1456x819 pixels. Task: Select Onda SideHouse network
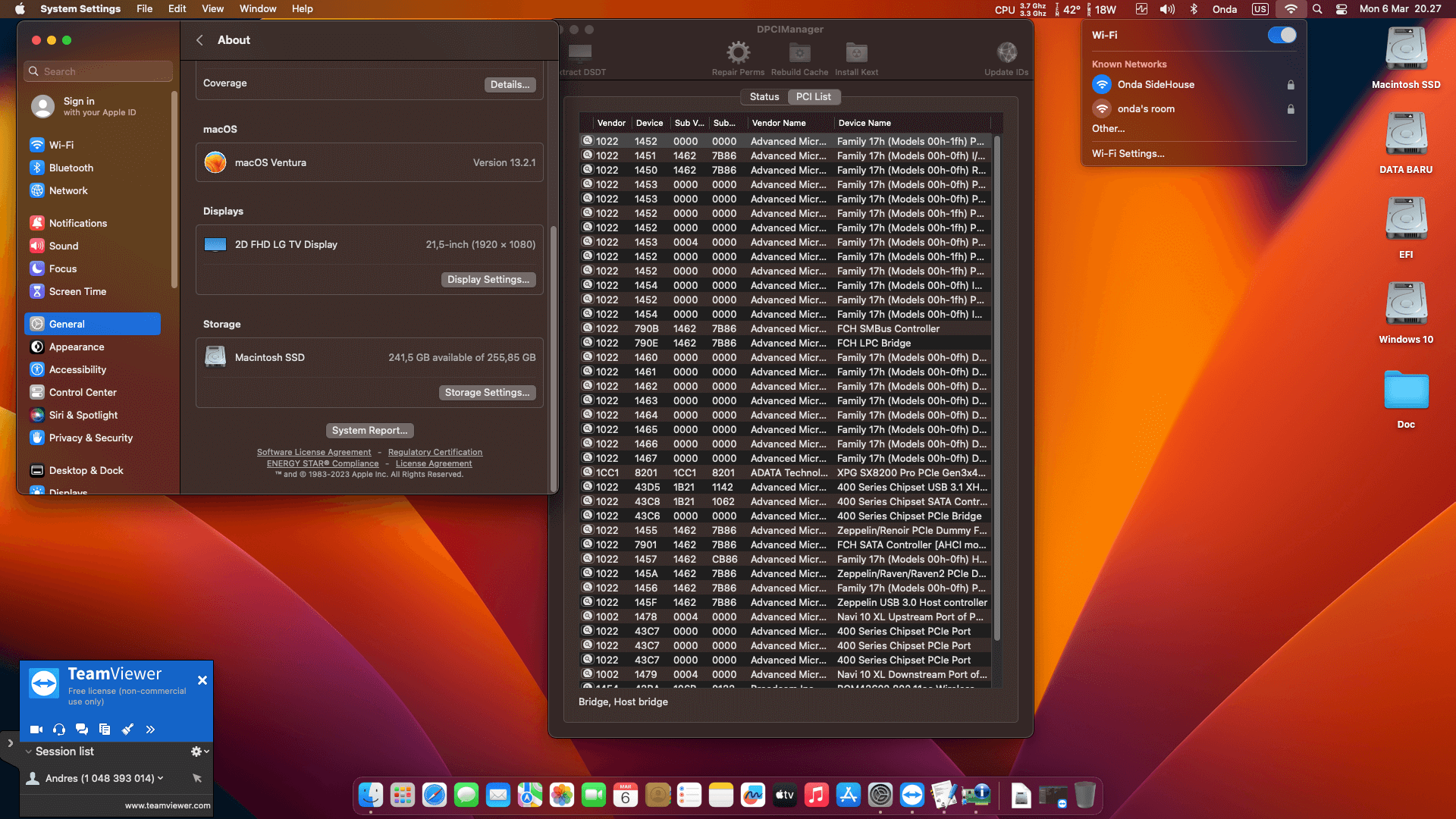(1156, 84)
